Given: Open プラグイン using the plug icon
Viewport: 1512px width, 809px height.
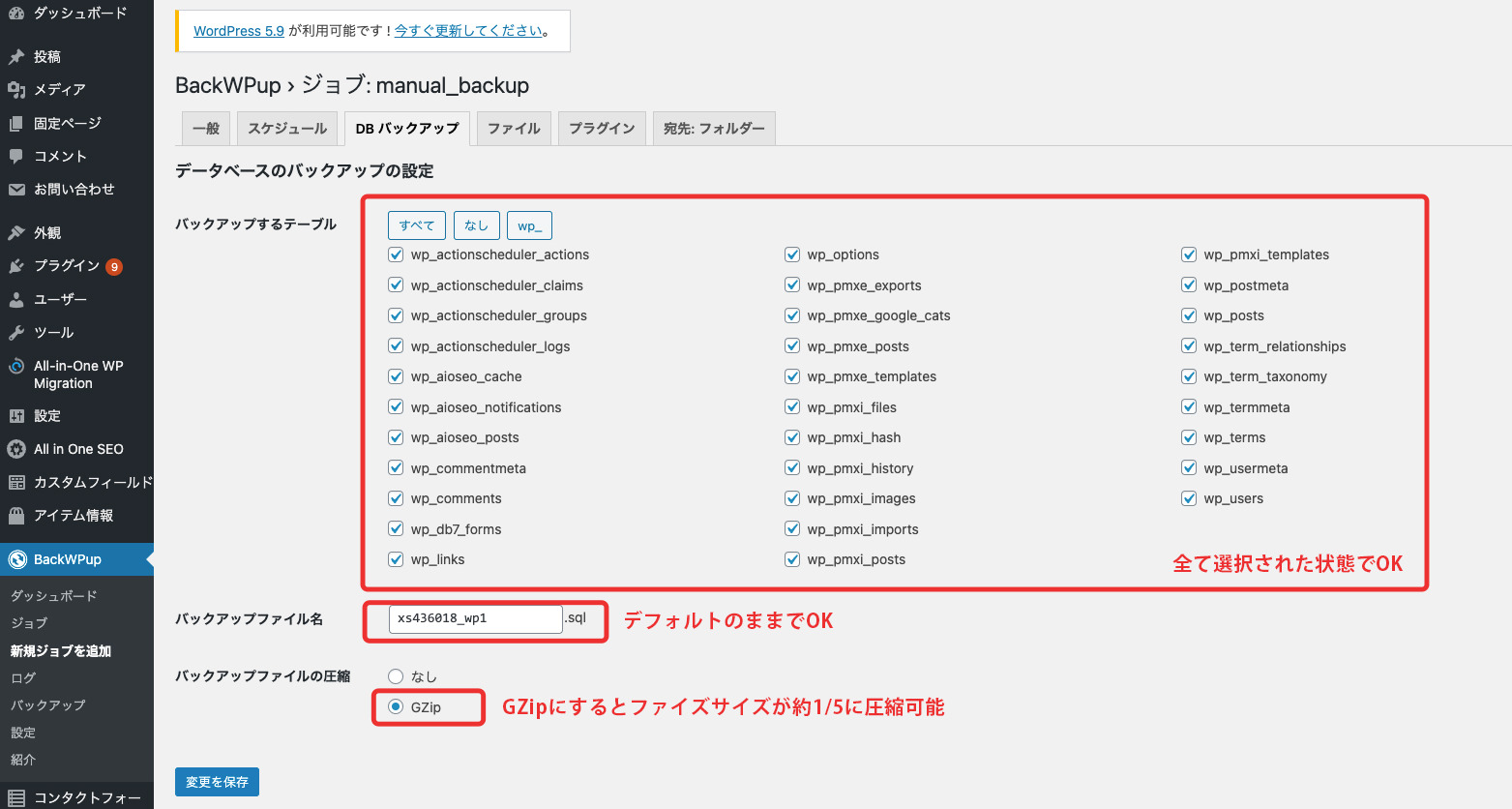Looking at the screenshot, I should tap(16, 266).
